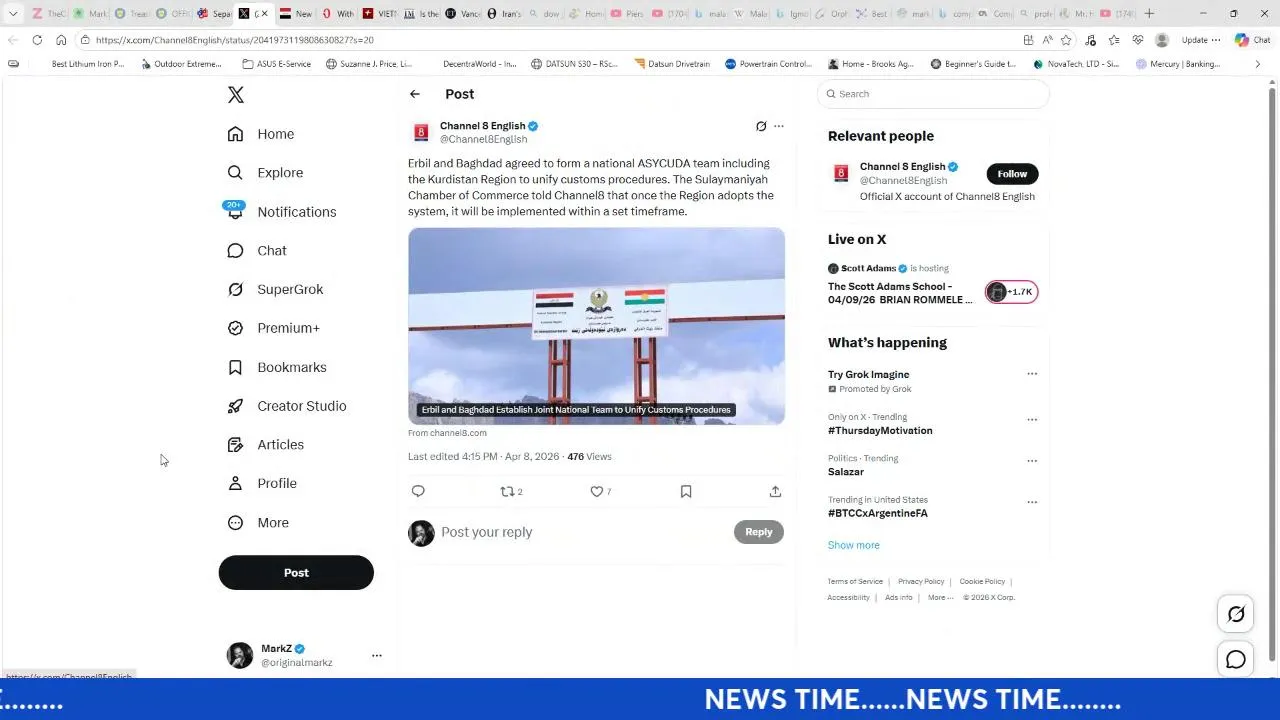
Task: Follow Channel 8 English
Action: point(1012,174)
